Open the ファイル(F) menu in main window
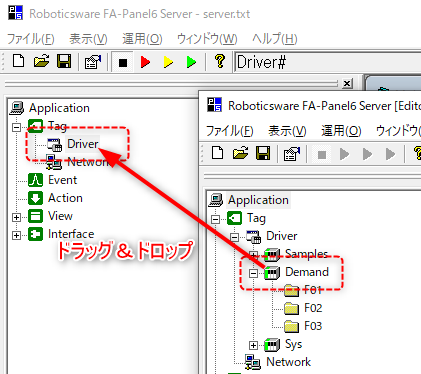The width and height of the screenshot is (421, 374). (30, 39)
